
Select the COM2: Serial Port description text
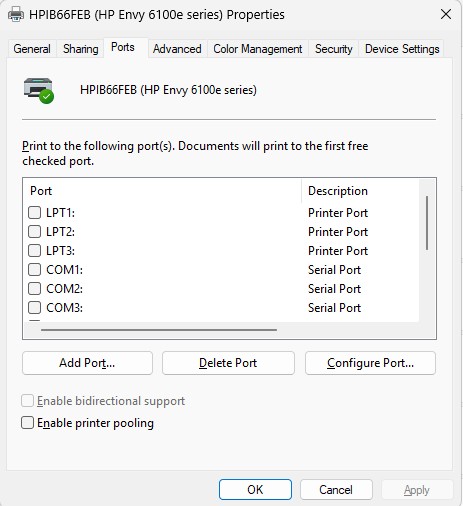pos(334,289)
